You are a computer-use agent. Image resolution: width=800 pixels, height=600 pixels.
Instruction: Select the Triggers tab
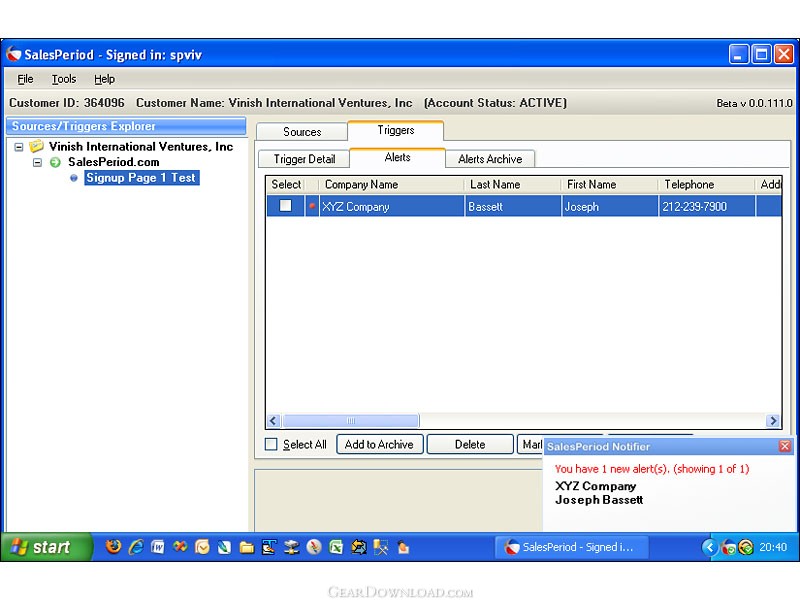(396, 130)
